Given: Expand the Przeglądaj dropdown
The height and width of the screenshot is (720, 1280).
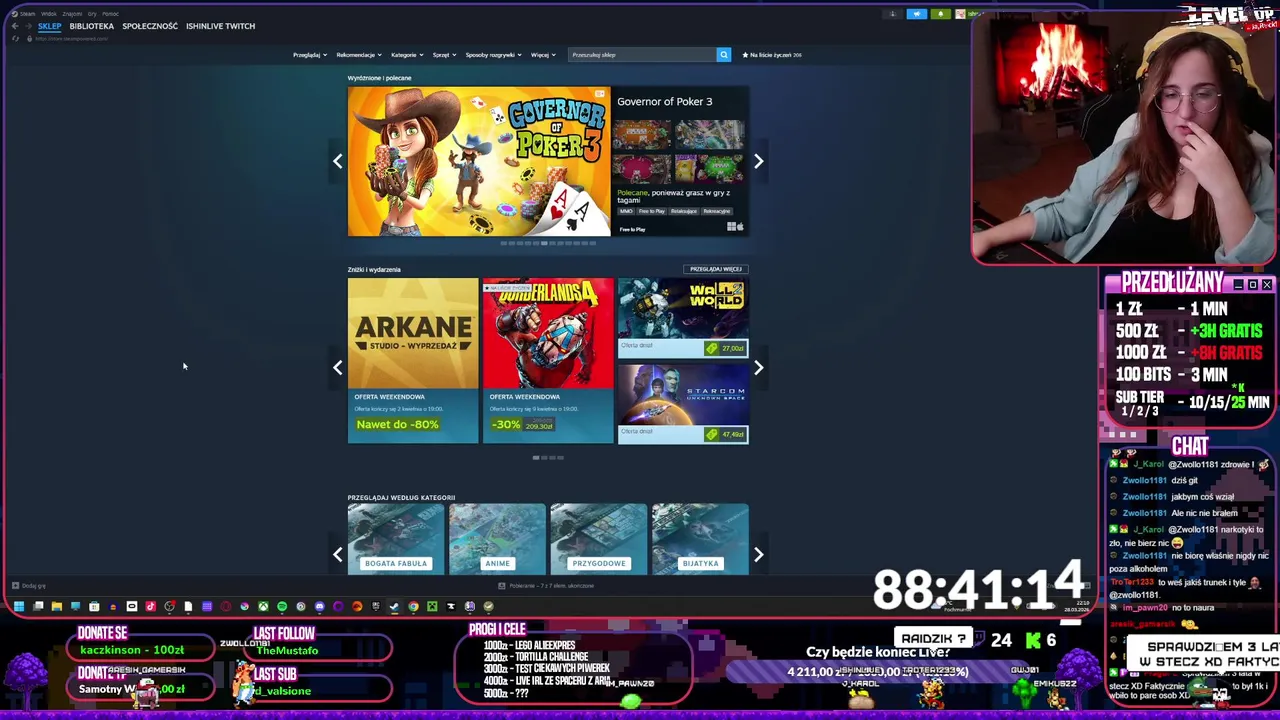Looking at the screenshot, I should point(310,55).
